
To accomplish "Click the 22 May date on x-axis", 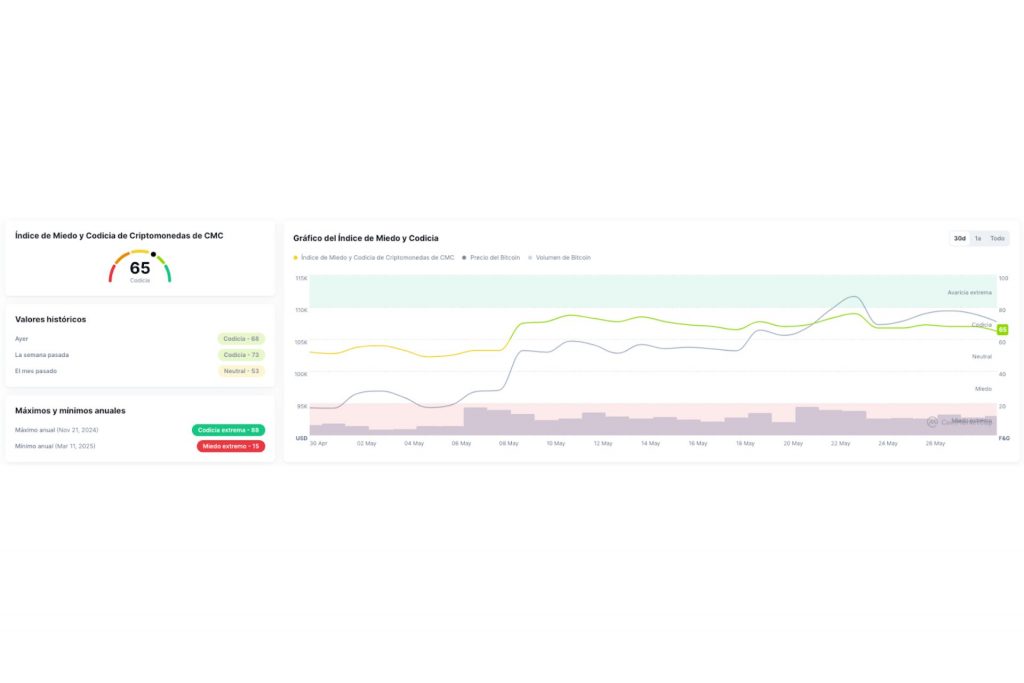I will pyautogui.click(x=839, y=443).
